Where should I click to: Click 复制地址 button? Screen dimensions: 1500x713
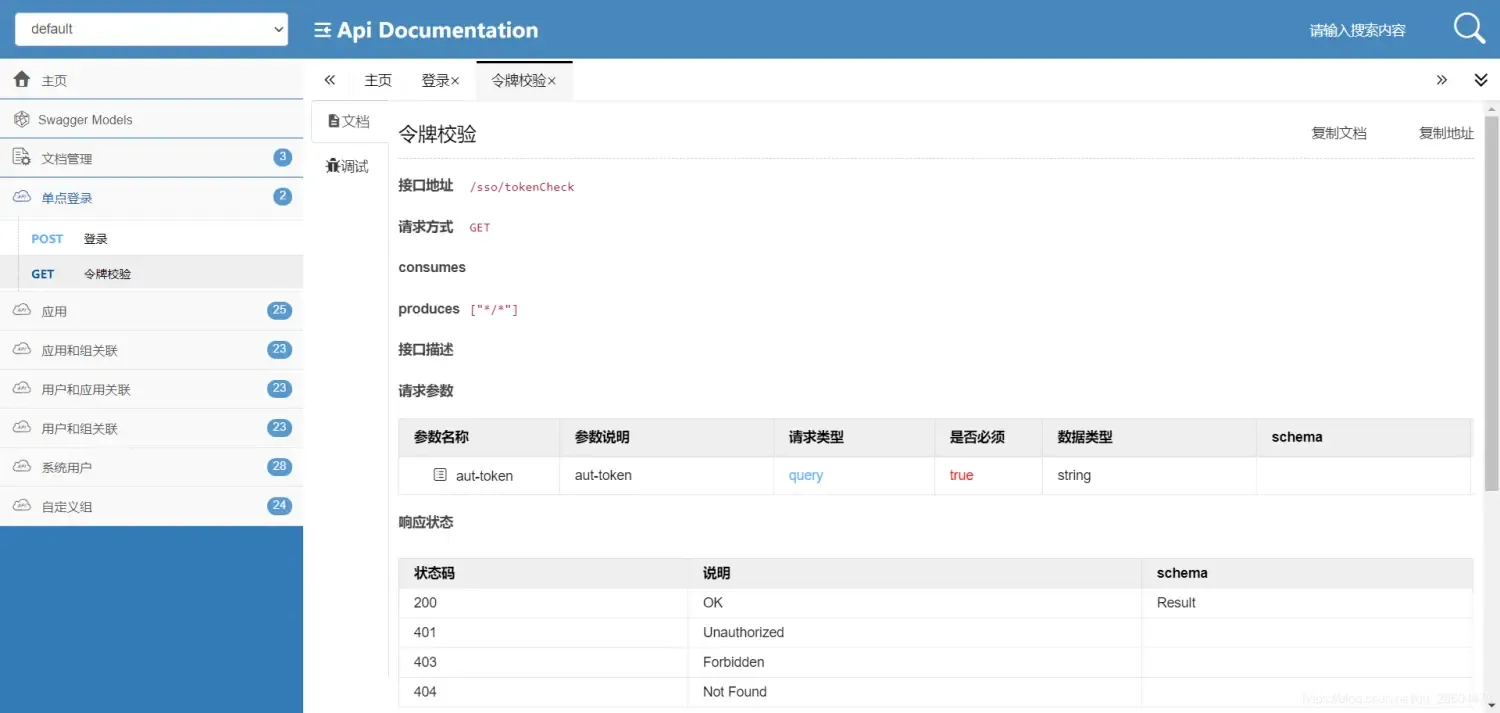click(1446, 133)
